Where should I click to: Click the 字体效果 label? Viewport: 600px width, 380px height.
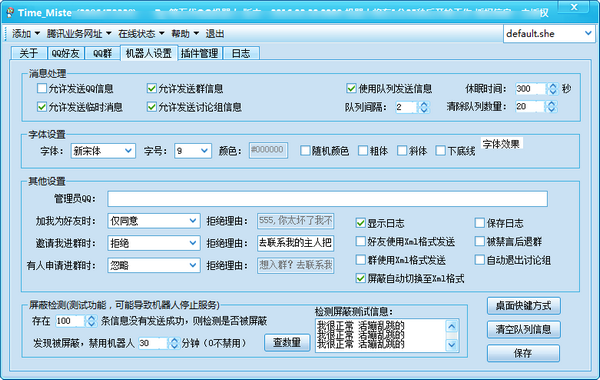point(501,144)
